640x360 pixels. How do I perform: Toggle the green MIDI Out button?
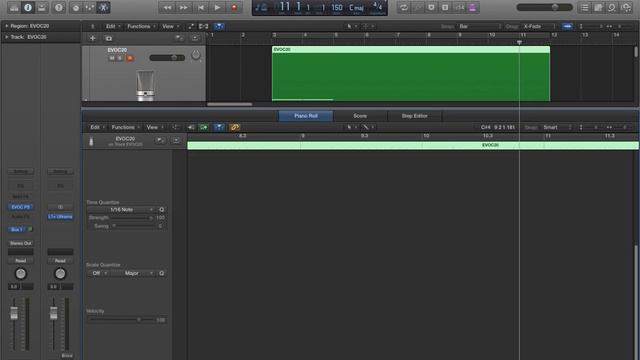click(203, 127)
